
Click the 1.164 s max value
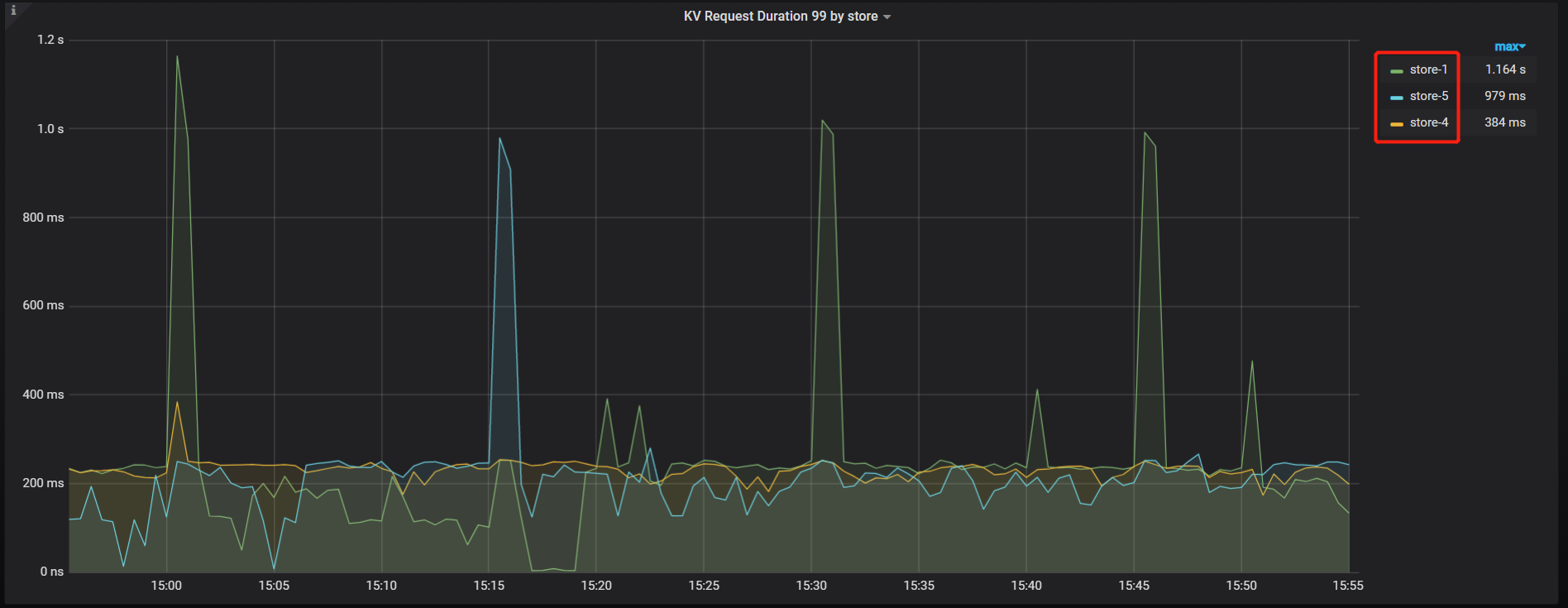click(x=1505, y=69)
